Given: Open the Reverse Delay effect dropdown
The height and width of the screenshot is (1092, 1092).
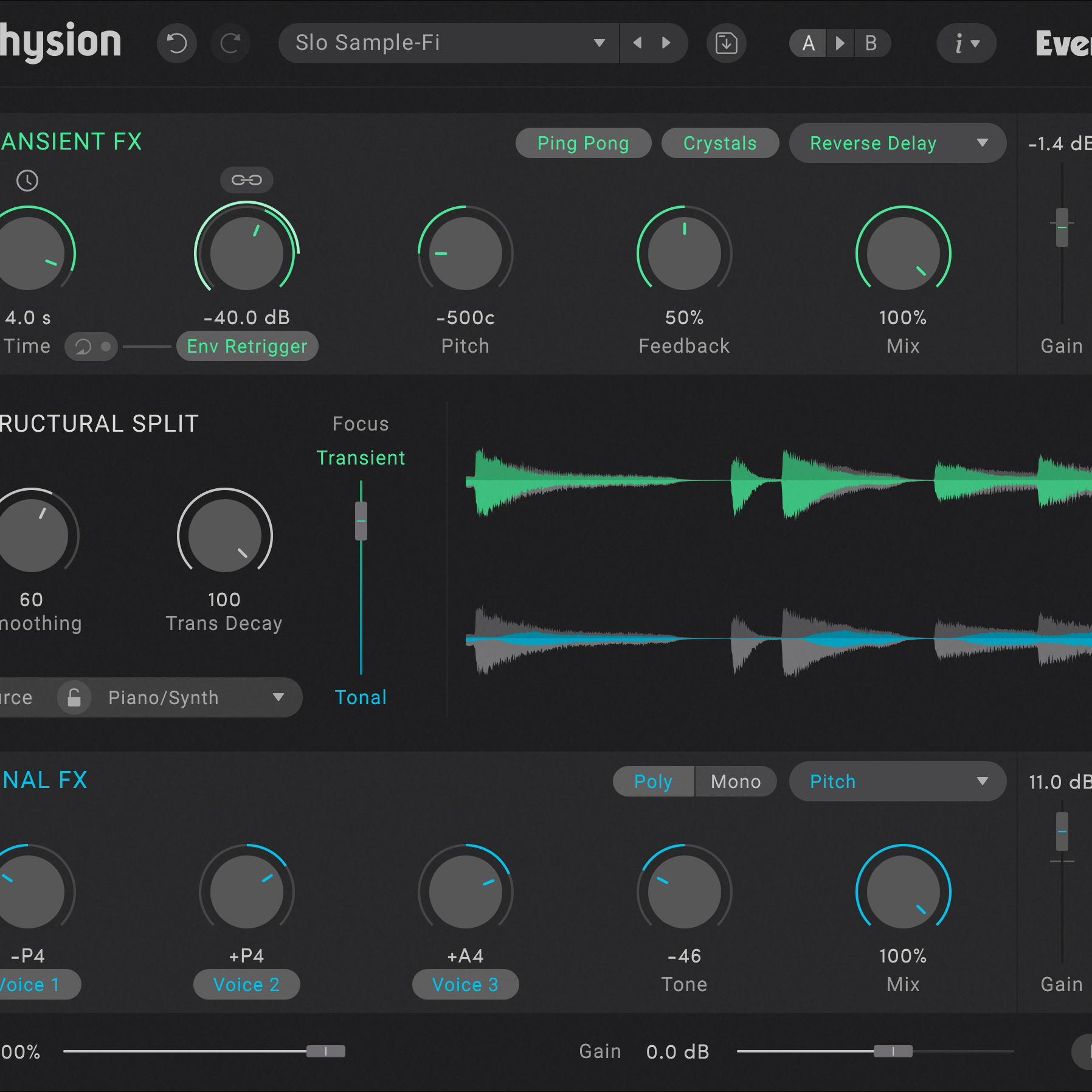Looking at the screenshot, I should tap(898, 143).
